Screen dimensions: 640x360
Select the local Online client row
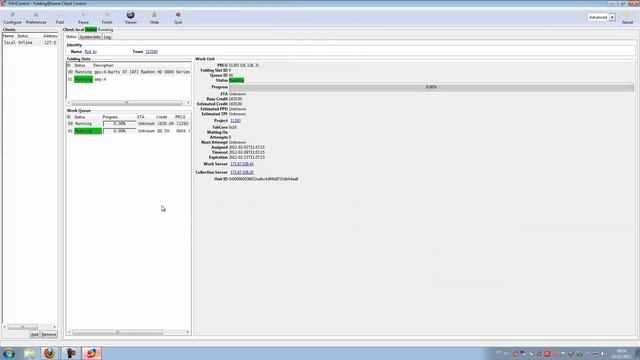tap(30, 42)
